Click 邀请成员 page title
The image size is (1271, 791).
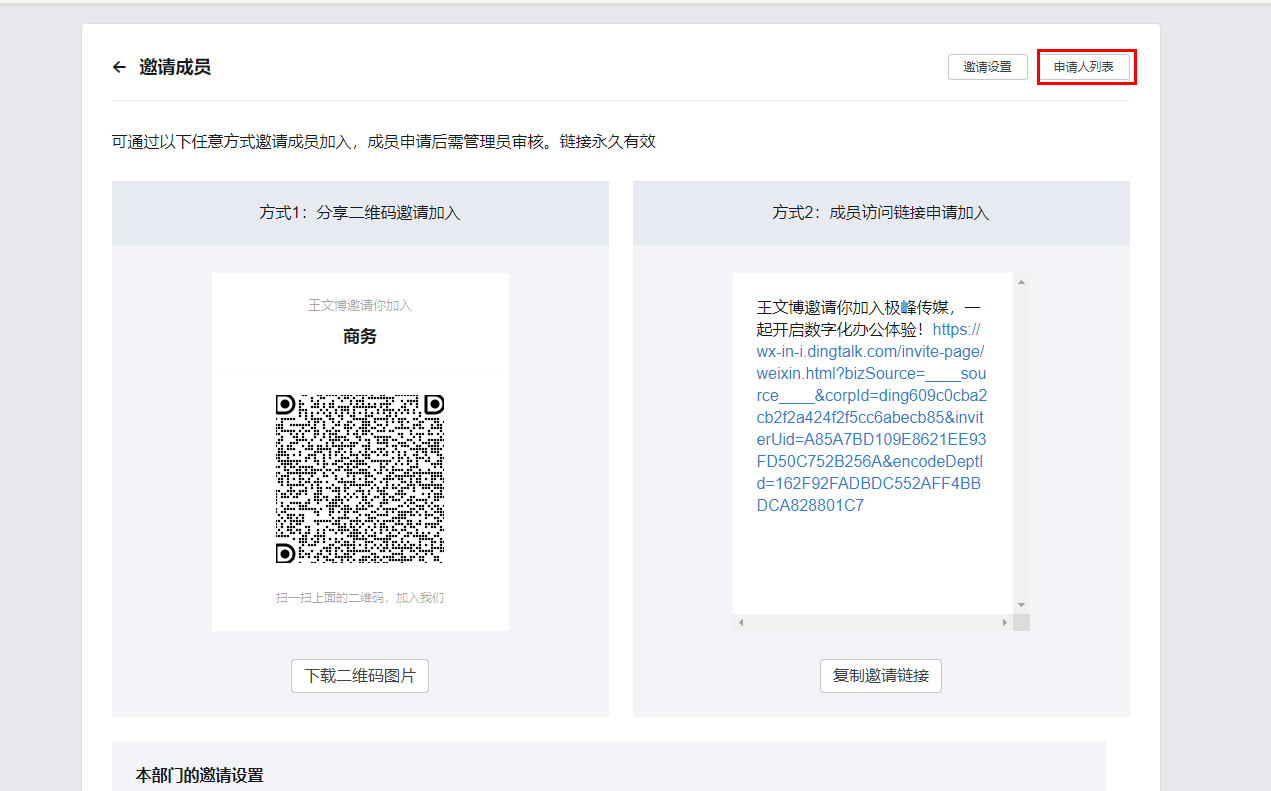[175, 67]
